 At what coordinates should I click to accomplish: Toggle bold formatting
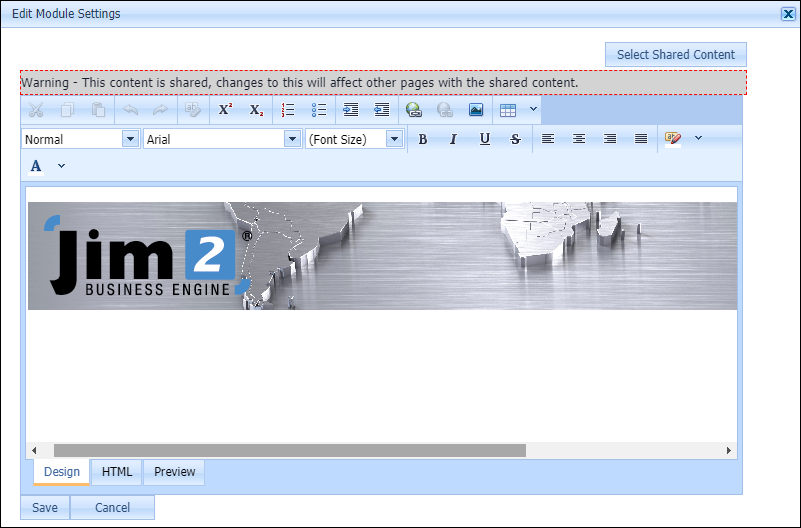point(422,139)
